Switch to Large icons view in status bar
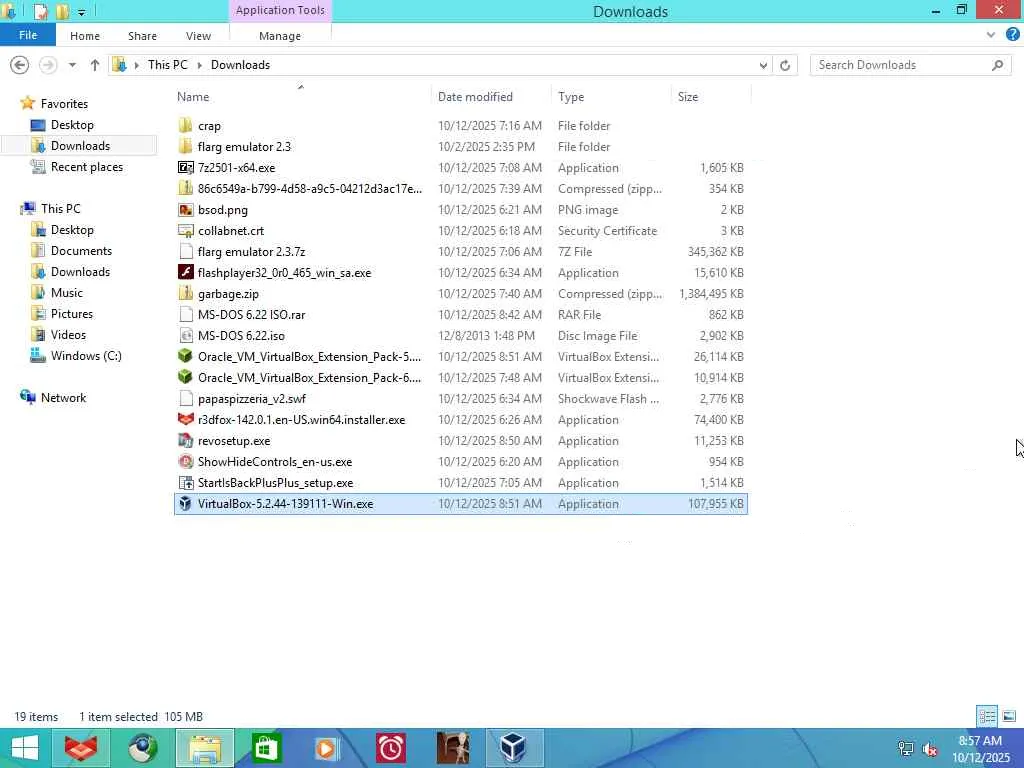Screen dimensions: 1024x768 [x=1009, y=716]
